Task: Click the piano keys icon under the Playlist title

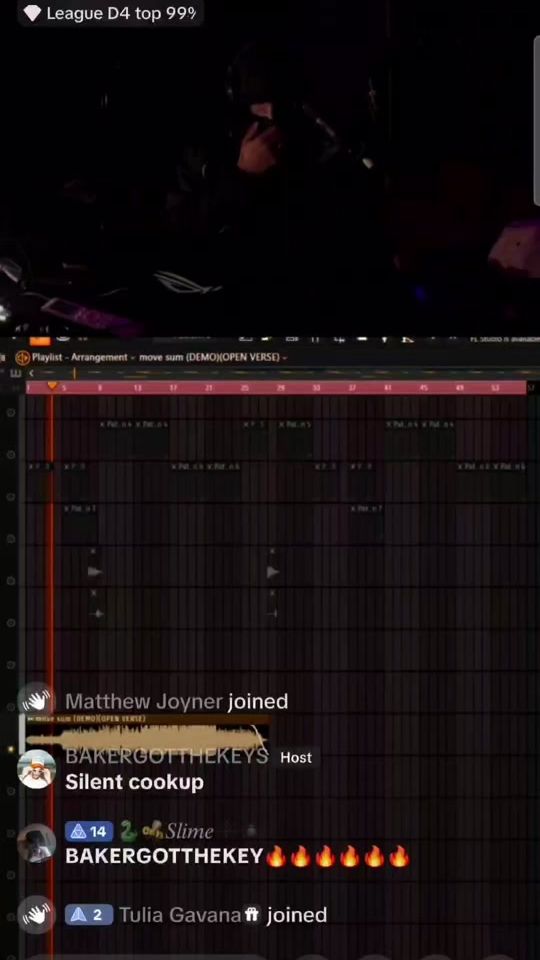Action: point(15,373)
